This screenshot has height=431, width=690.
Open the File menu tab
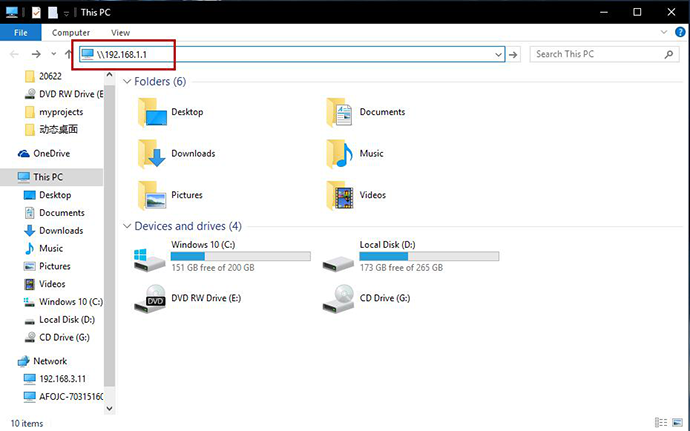point(20,33)
